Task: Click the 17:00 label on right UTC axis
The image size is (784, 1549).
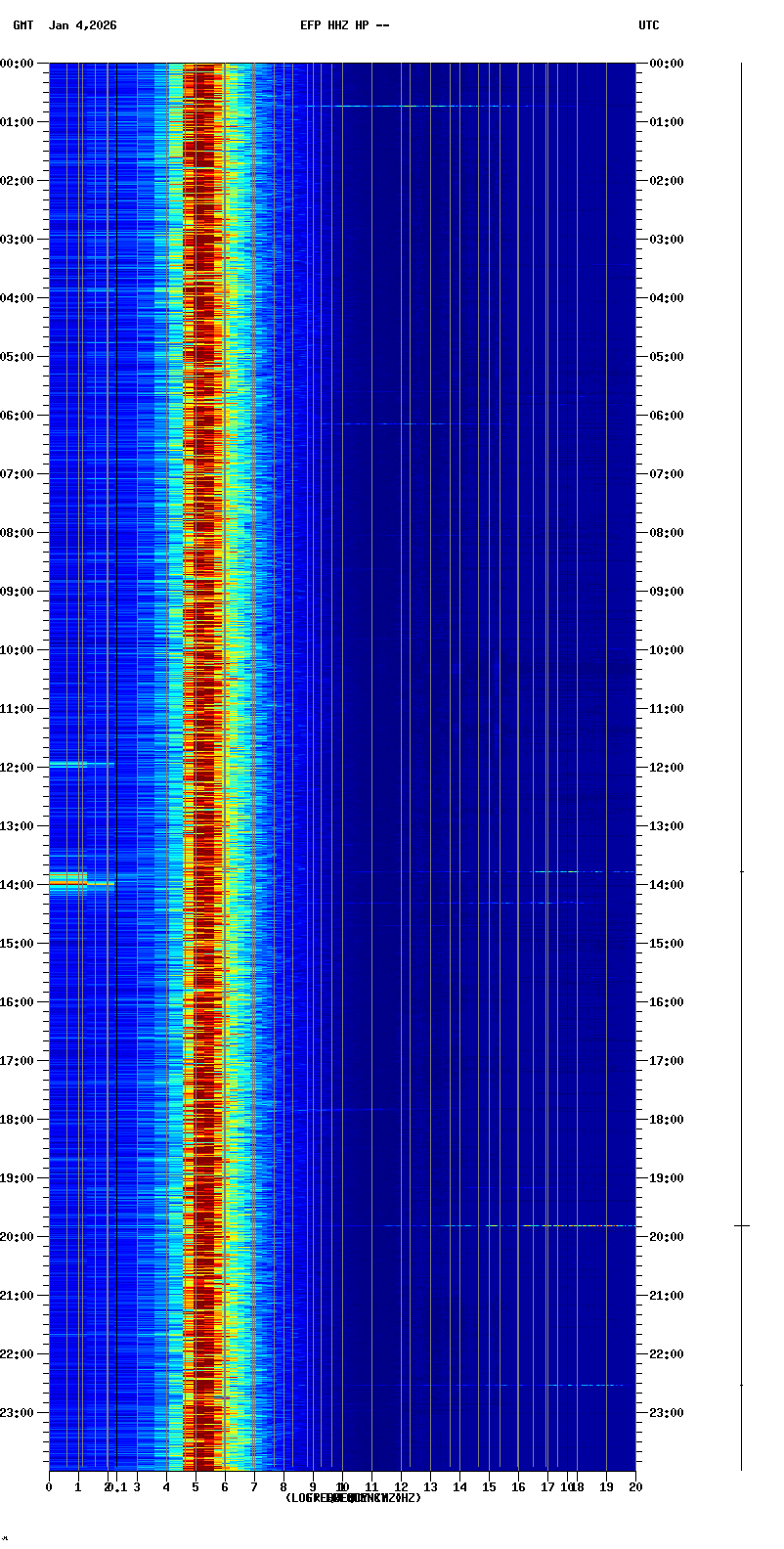Action: [x=667, y=1061]
